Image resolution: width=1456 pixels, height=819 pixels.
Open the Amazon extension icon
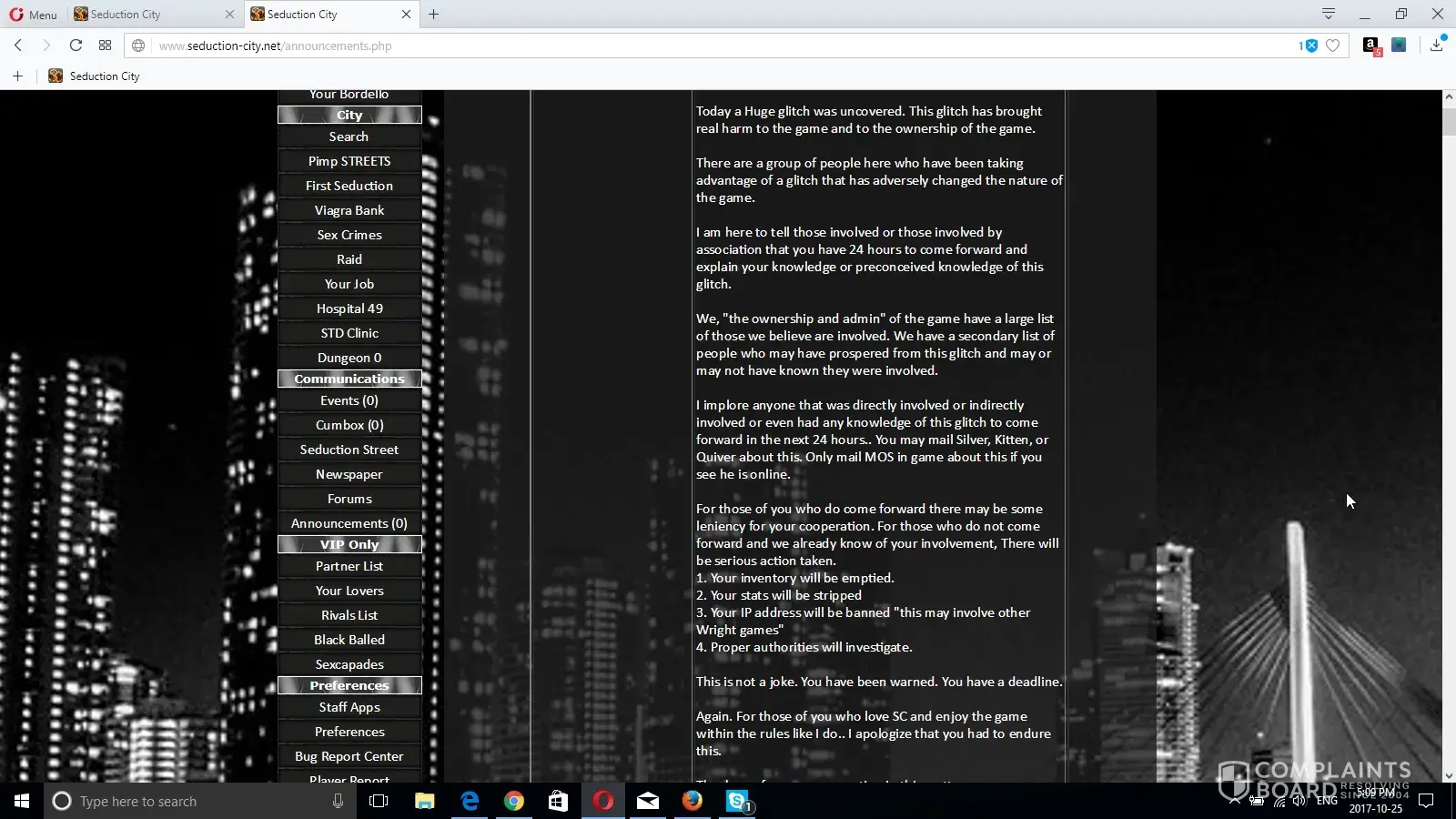(x=1370, y=45)
